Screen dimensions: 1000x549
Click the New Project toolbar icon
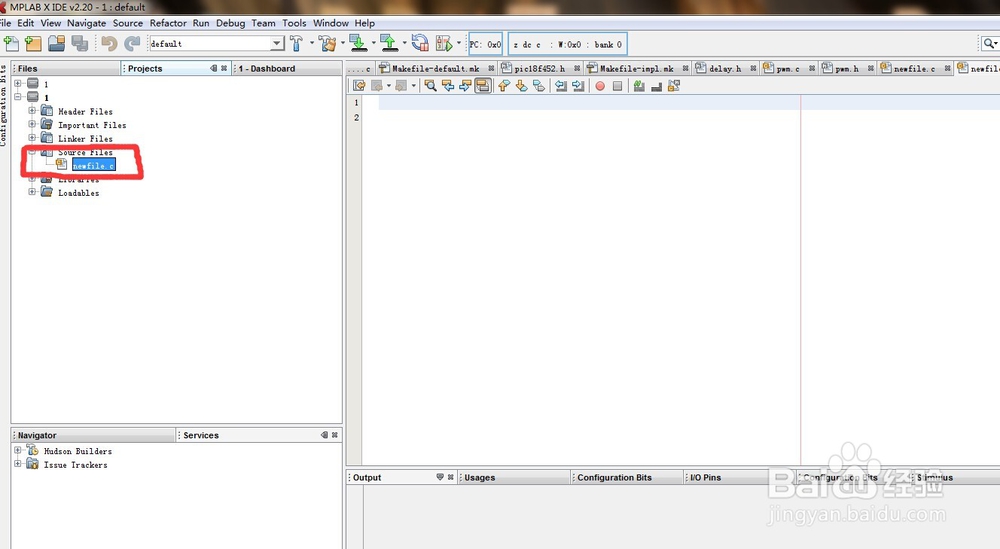click(x=33, y=43)
